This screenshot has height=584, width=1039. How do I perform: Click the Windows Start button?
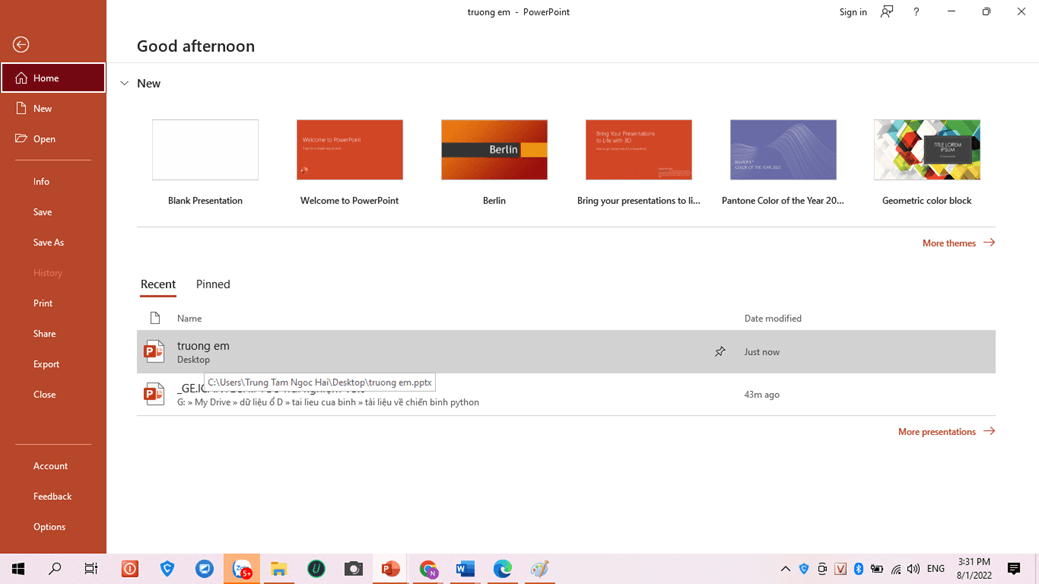(x=18, y=569)
